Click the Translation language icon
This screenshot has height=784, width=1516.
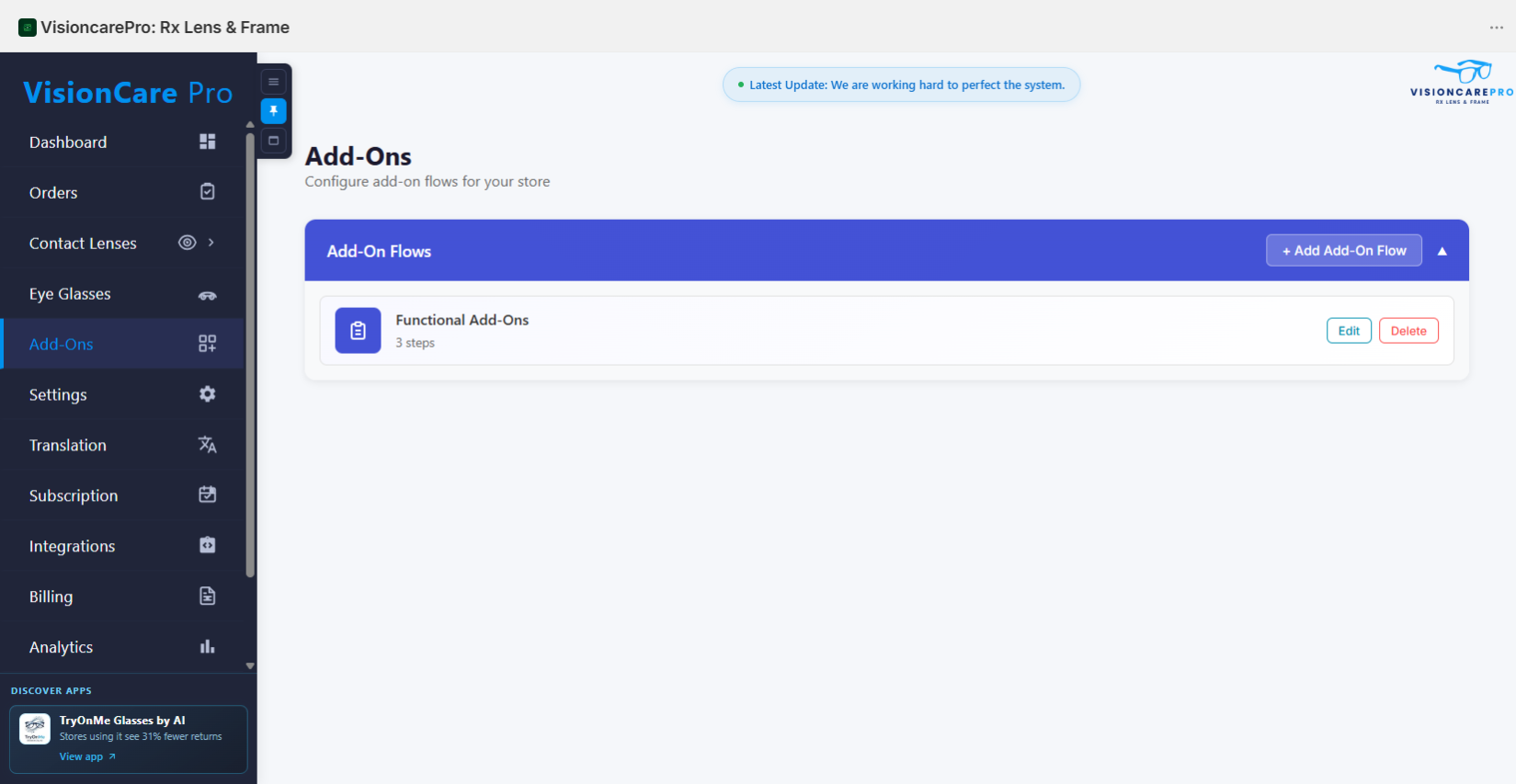click(x=208, y=445)
